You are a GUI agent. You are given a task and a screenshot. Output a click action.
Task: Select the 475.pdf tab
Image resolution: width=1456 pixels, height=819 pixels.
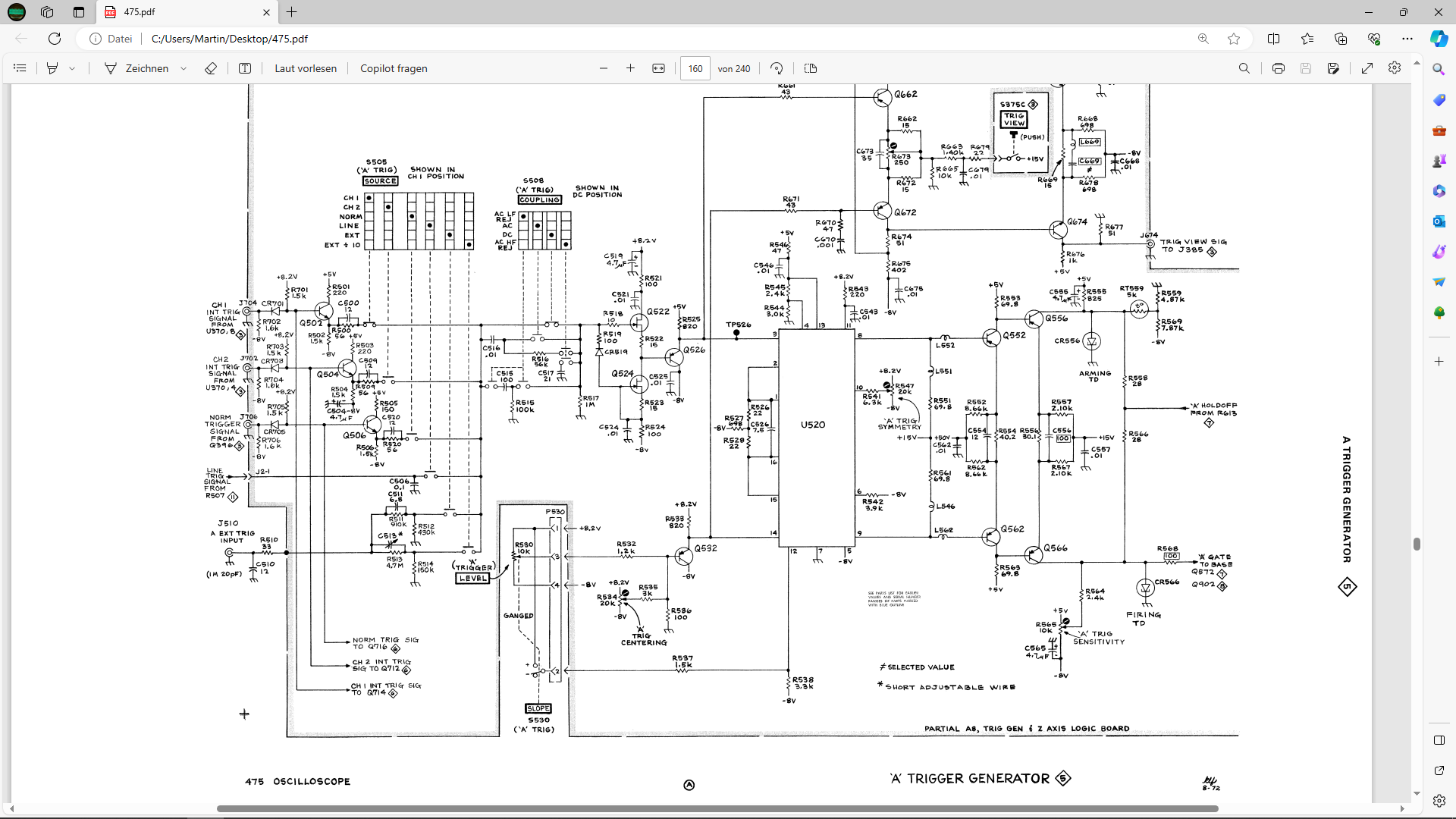pyautogui.click(x=187, y=12)
